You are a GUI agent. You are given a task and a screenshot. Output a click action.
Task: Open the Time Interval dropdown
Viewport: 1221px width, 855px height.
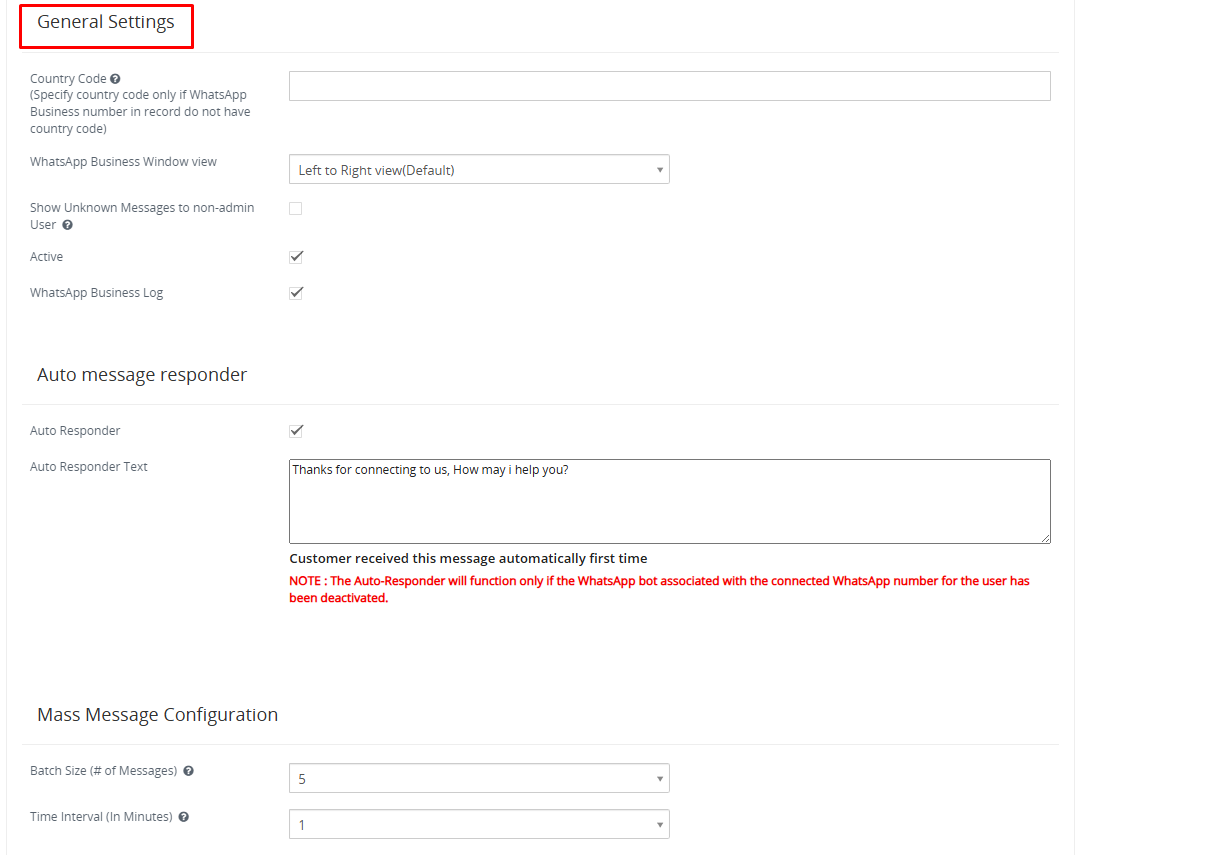(479, 824)
